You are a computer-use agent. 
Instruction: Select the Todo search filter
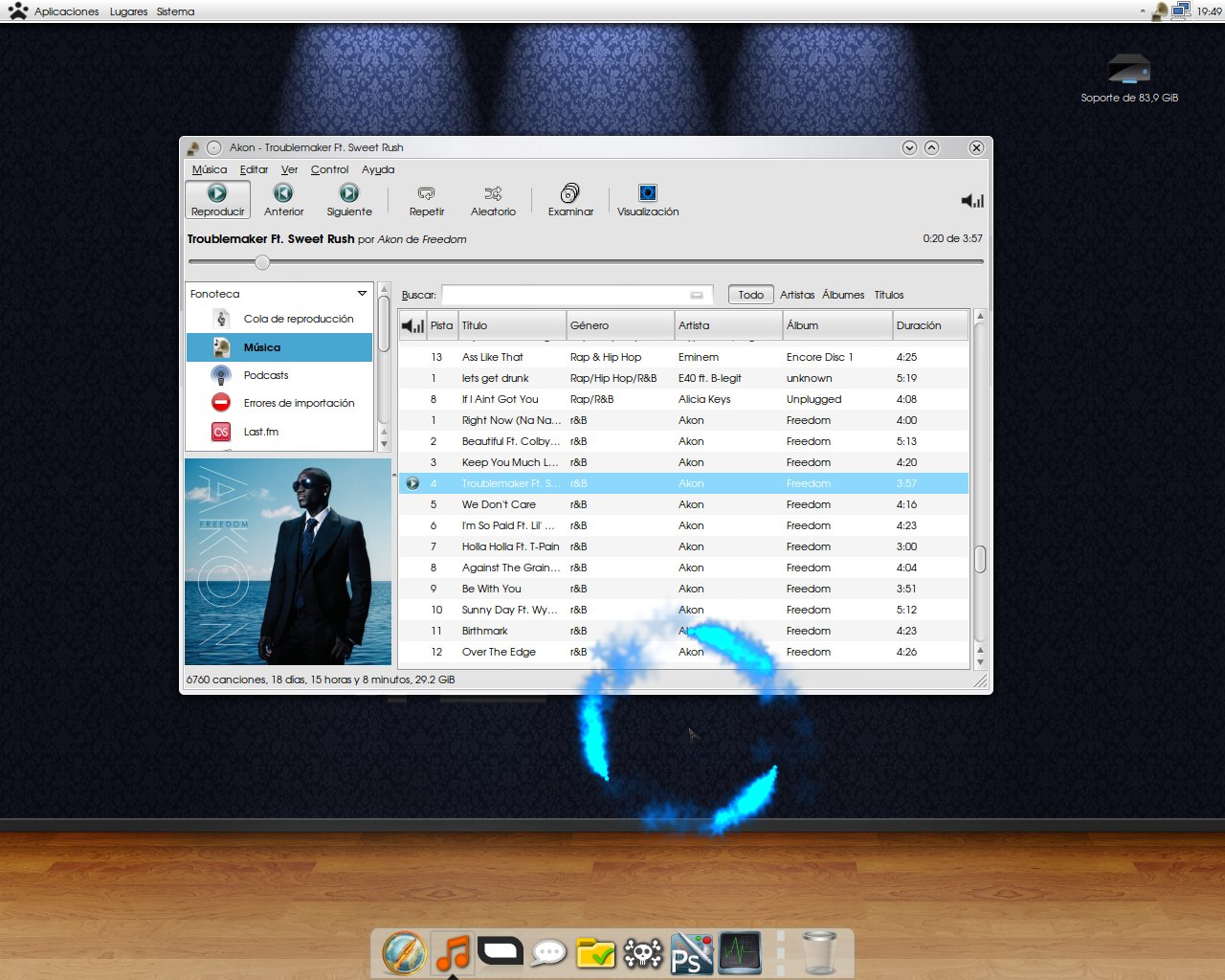pyautogui.click(x=750, y=295)
